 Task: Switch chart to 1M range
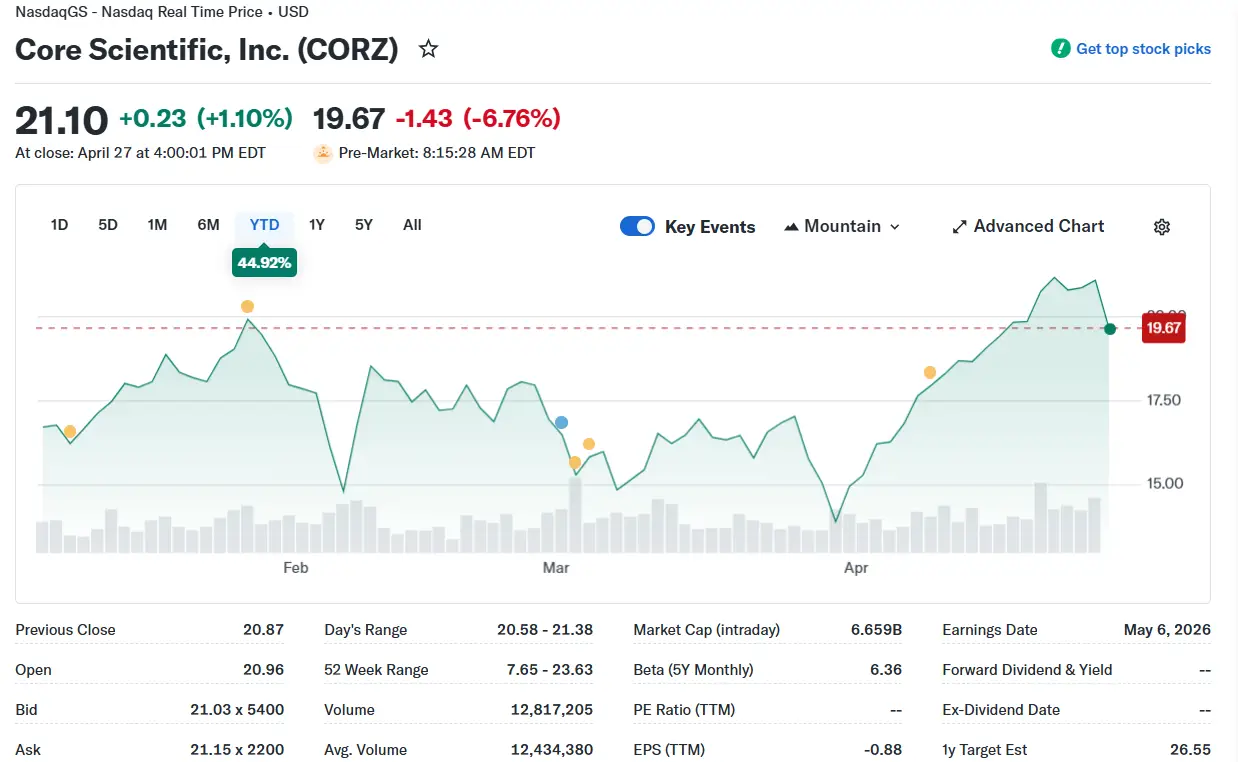click(157, 225)
